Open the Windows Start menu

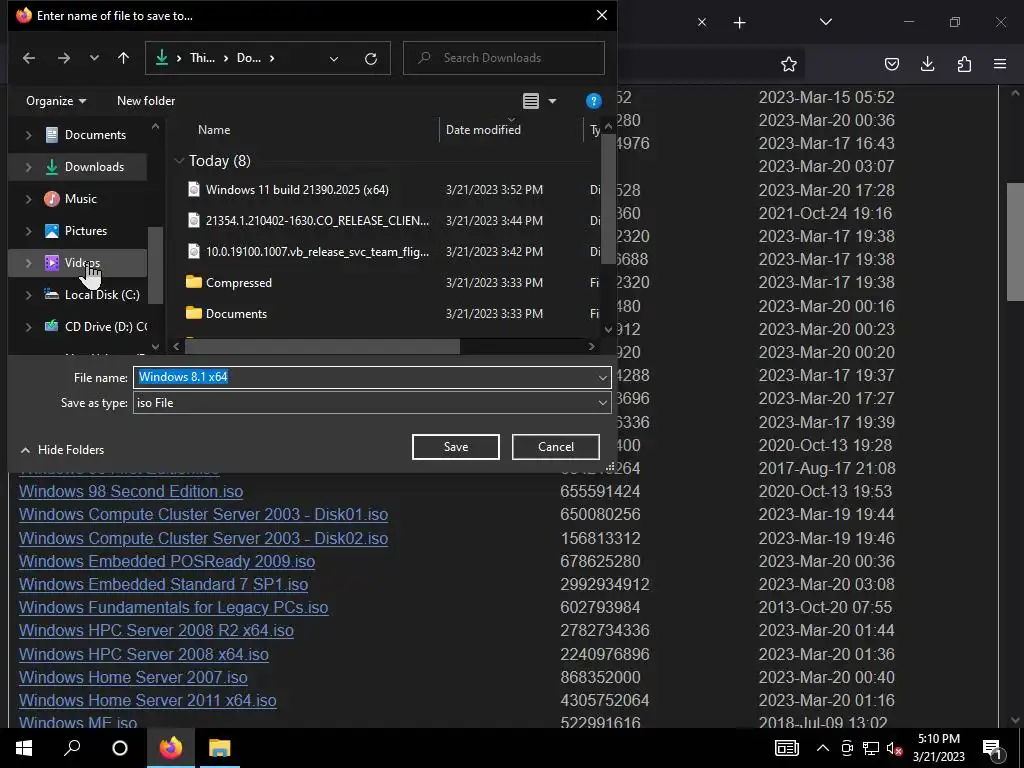click(x=24, y=748)
